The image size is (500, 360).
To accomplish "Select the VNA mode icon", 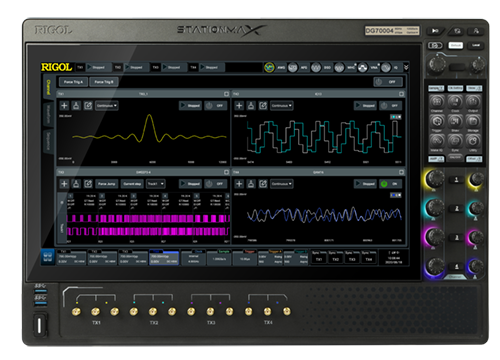I will (363, 68).
